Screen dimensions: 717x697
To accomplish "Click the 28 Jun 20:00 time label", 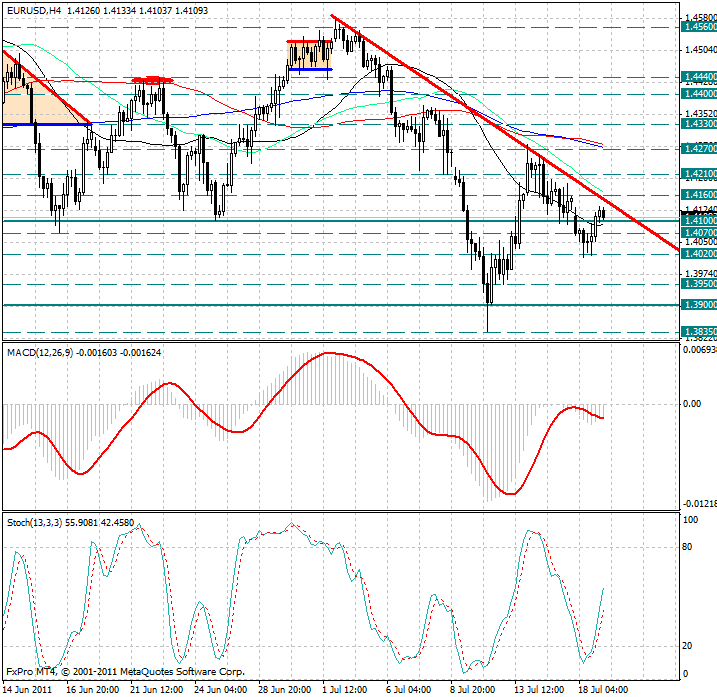I will point(284,689).
